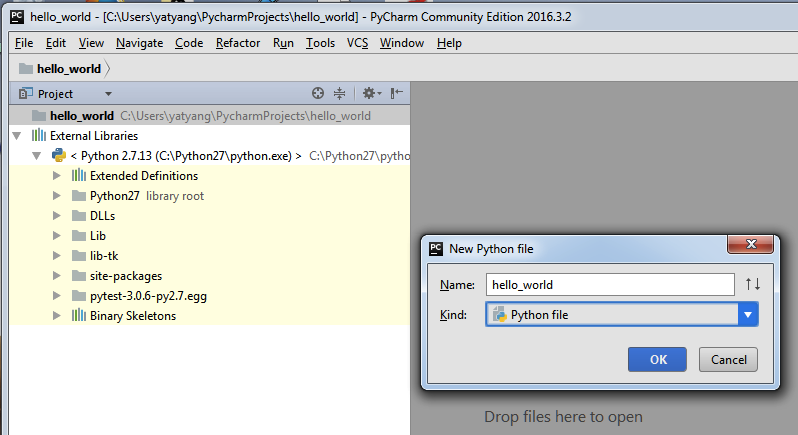
Task: Select the hello_world project root row
Action: pyautogui.click(x=209, y=115)
